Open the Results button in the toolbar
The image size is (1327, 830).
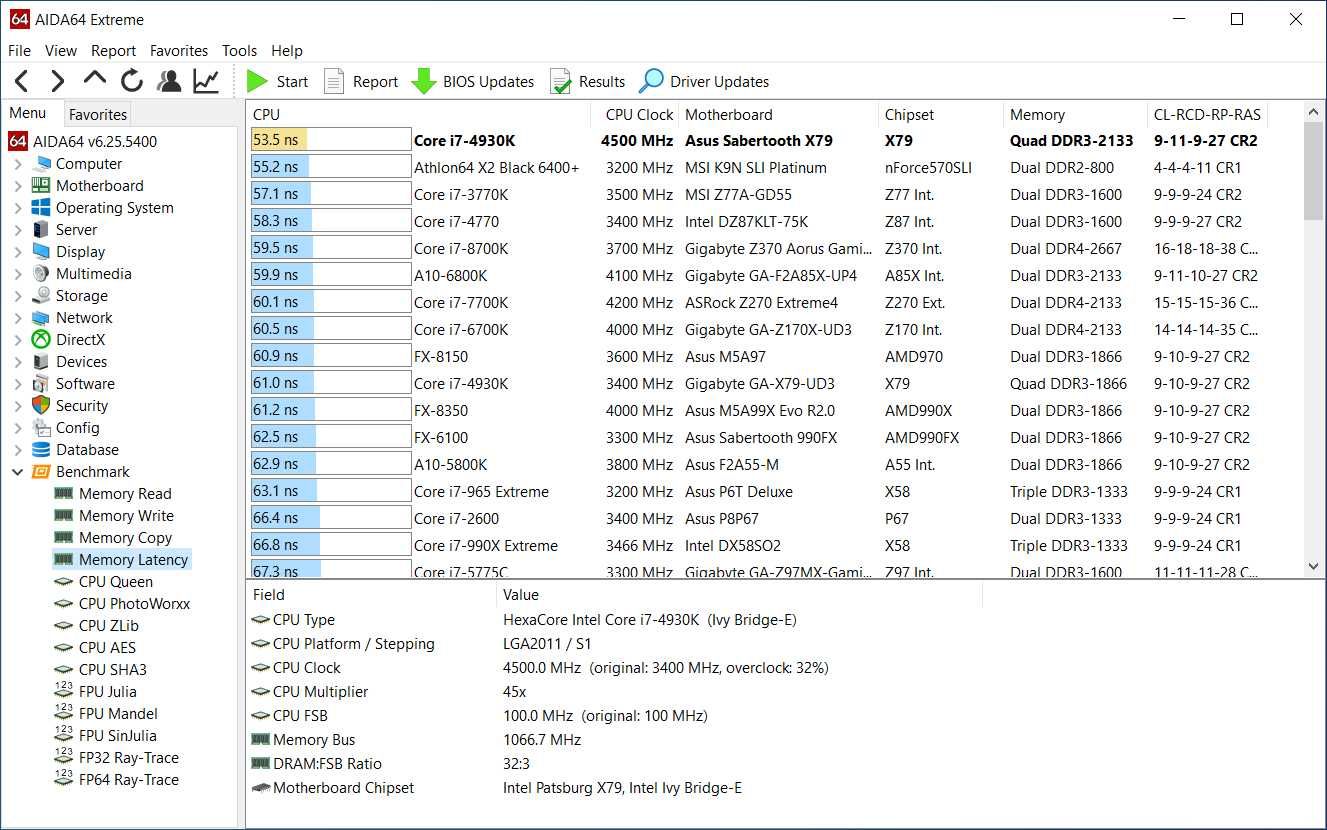click(588, 82)
